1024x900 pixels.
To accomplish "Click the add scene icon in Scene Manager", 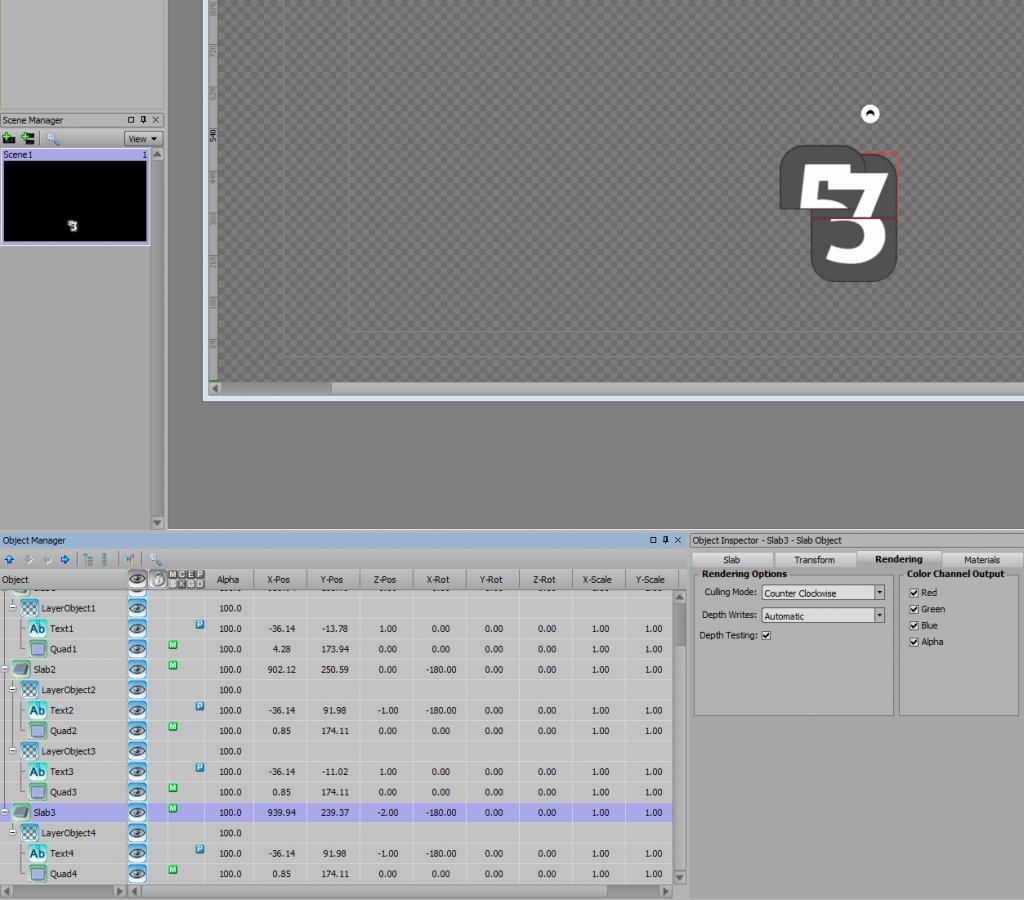I will click(x=9, y=139).
